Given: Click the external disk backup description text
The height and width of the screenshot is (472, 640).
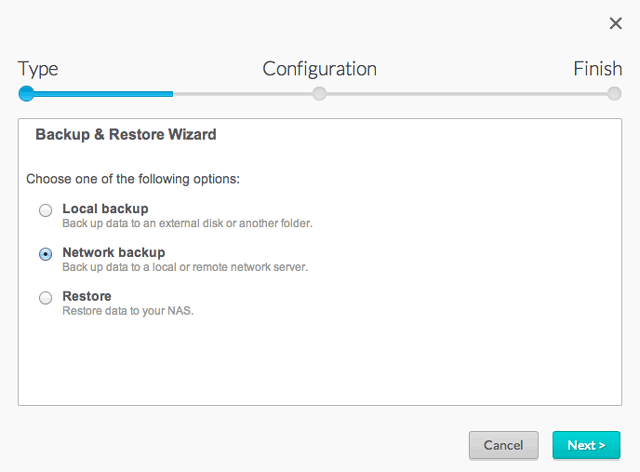Looking at the screenshot, I should point(187,223).
